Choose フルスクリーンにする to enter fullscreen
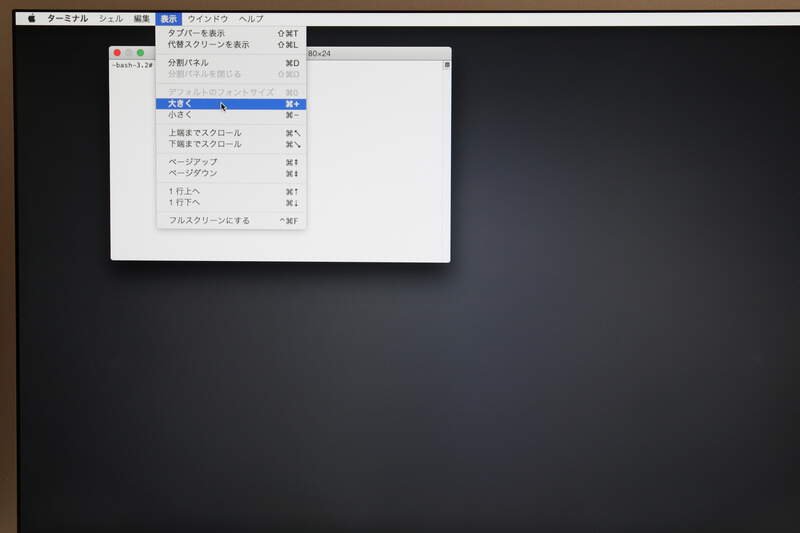The width and height of the screenshot is (800, 533). [x=209, y=220]
